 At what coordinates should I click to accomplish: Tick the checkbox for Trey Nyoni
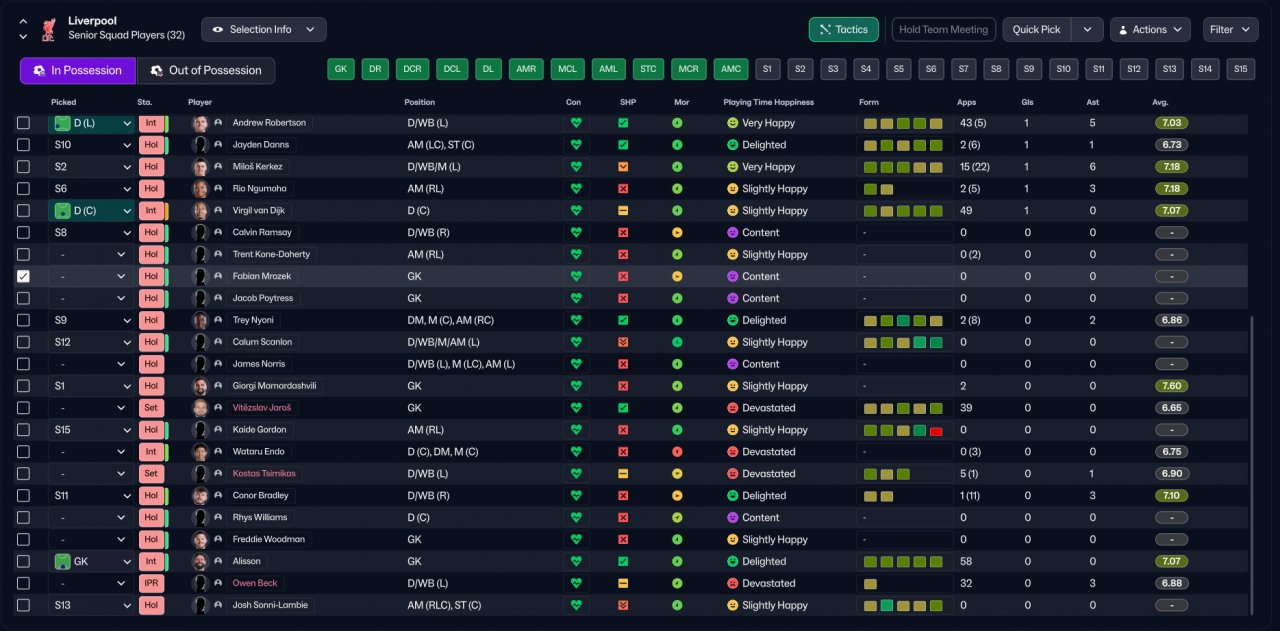pos(24,321)
